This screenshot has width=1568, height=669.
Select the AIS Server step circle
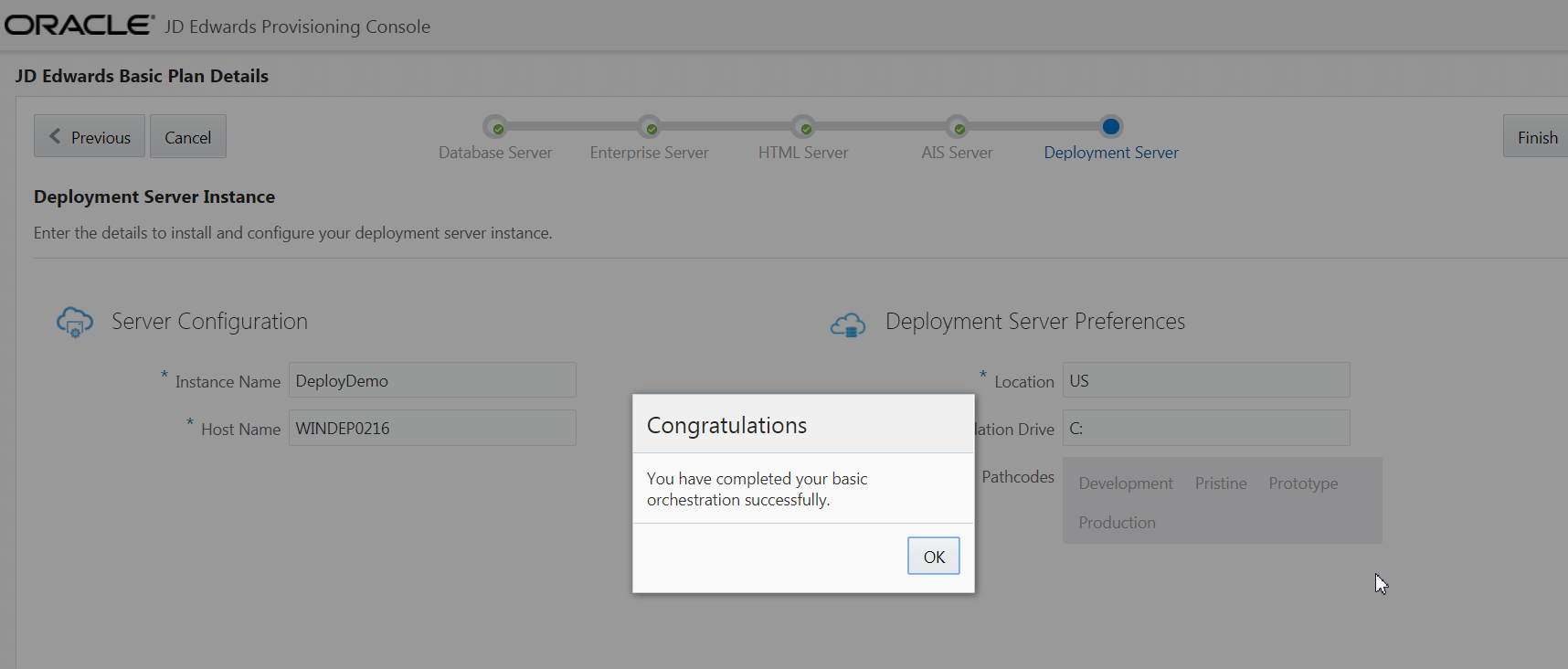(958, 127)
